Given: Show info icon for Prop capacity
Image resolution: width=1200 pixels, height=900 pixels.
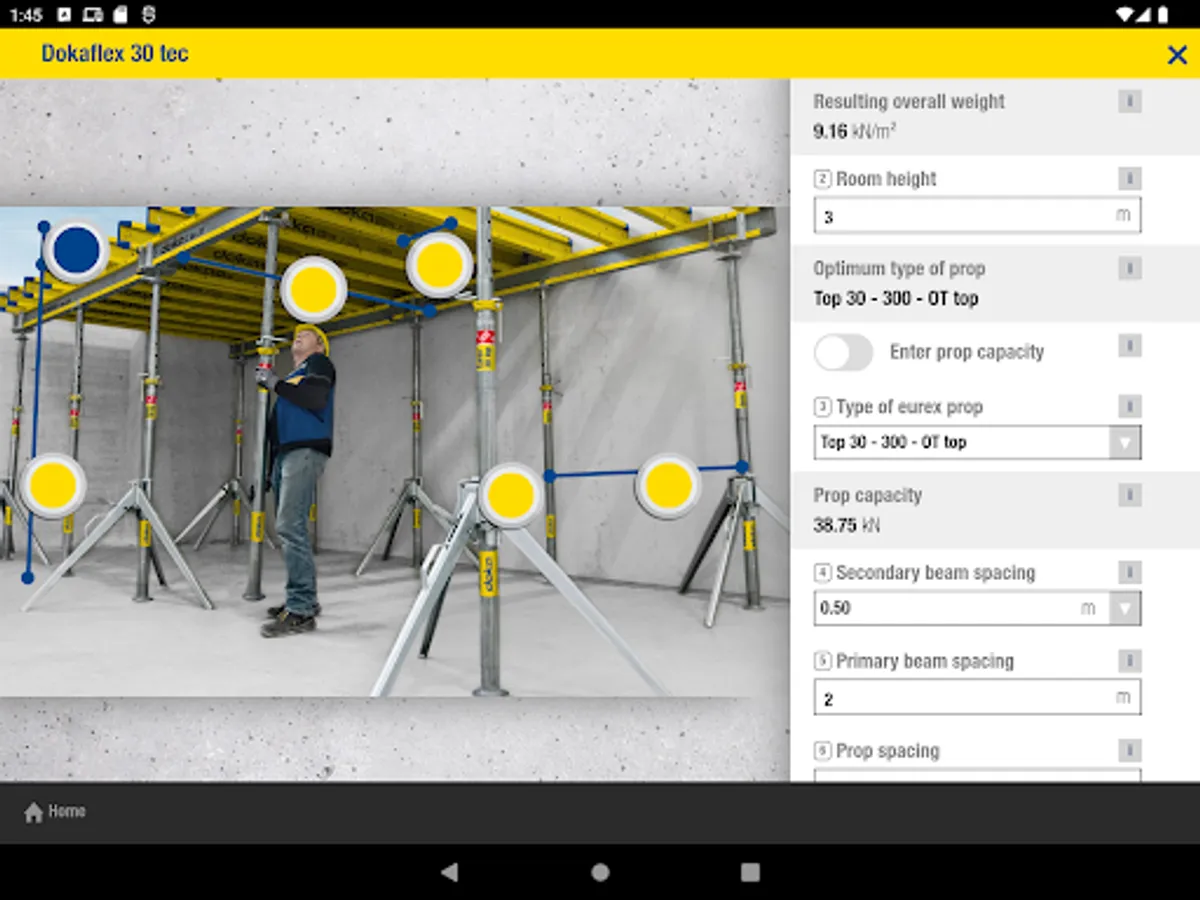Looking at the screenshot, I should pyautogui.click(x=1129, y=494).
